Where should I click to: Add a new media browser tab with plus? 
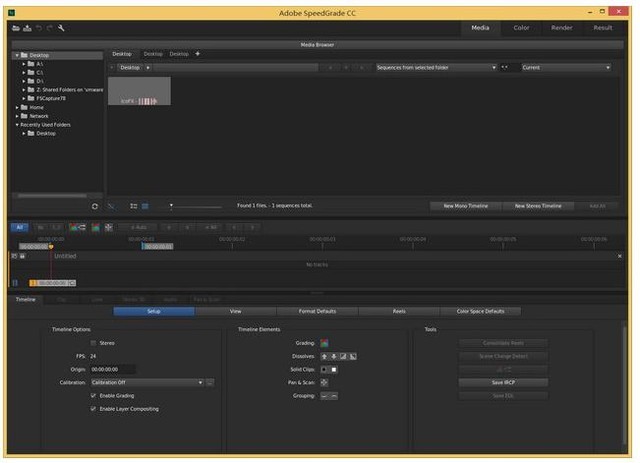pos(197,54)
